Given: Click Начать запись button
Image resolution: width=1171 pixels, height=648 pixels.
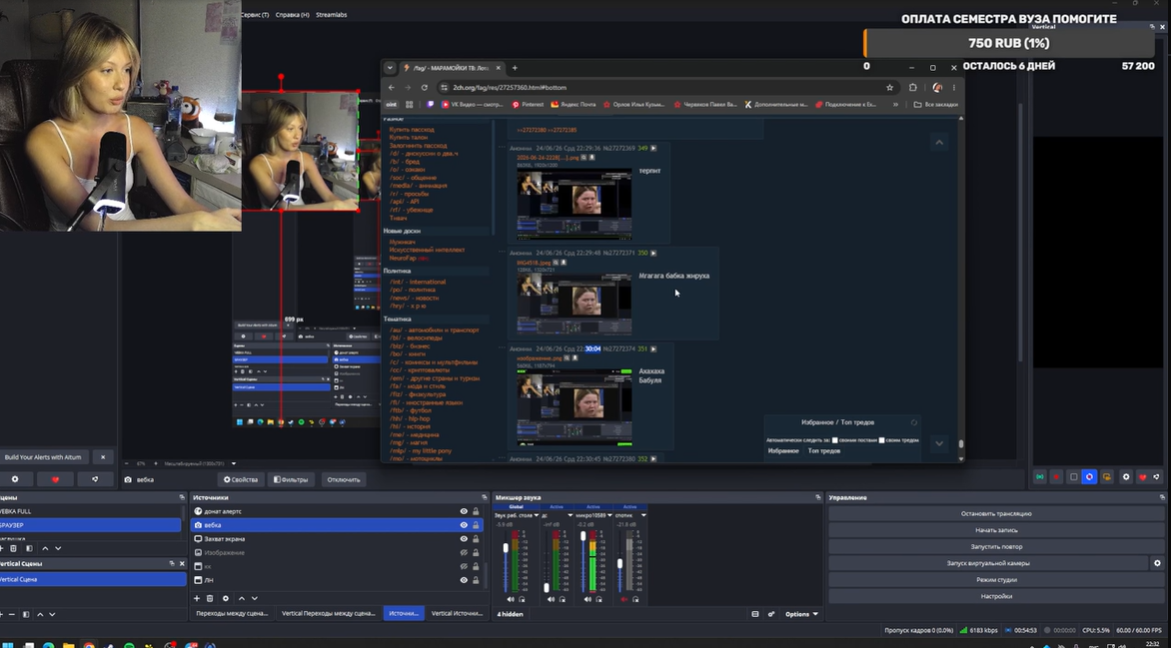Looking at the screenshot, I should pyautogui.click(x=996, y=530).
